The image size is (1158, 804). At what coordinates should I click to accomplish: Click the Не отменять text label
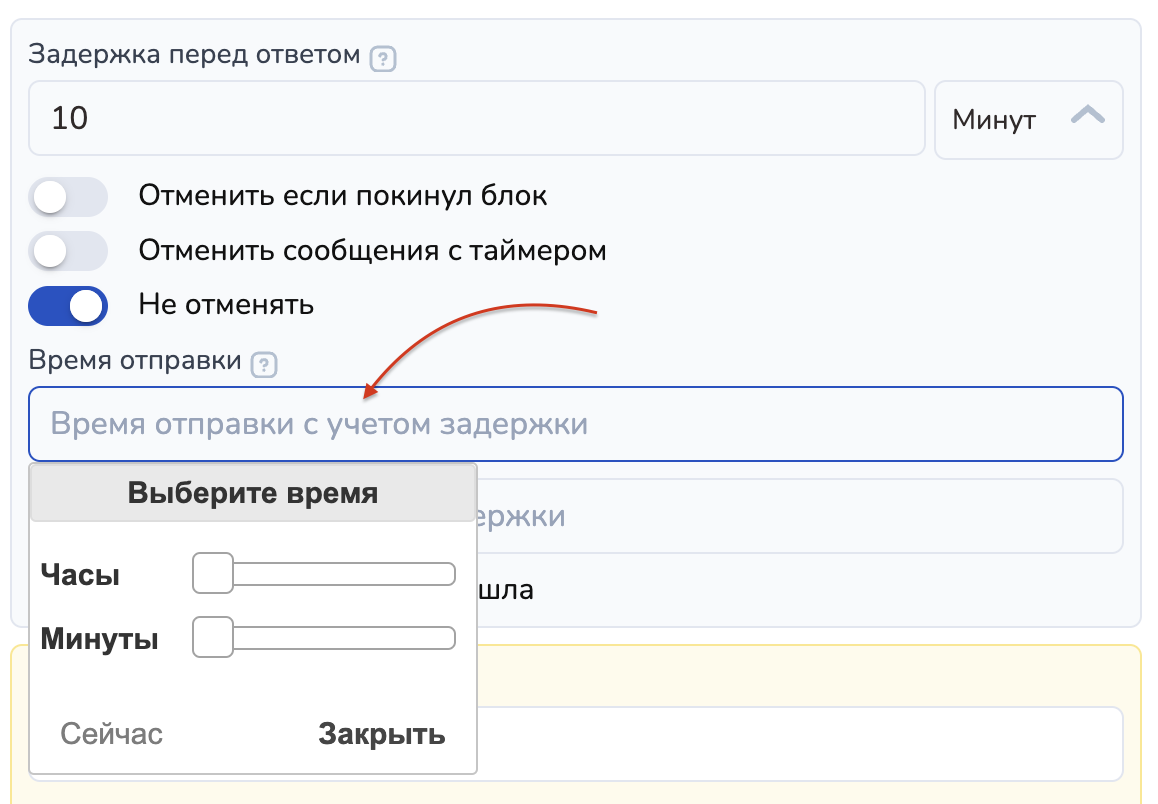tap(226, 305)
